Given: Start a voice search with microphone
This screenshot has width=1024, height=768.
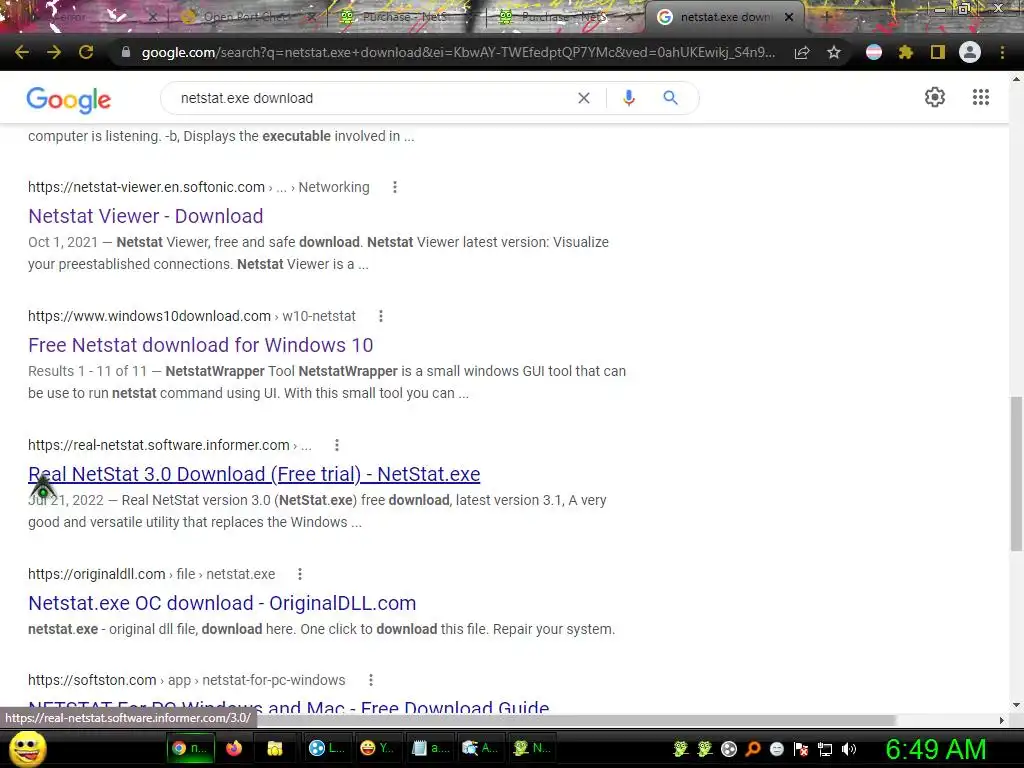Looking at the screenshot, I should coord(628,98).
